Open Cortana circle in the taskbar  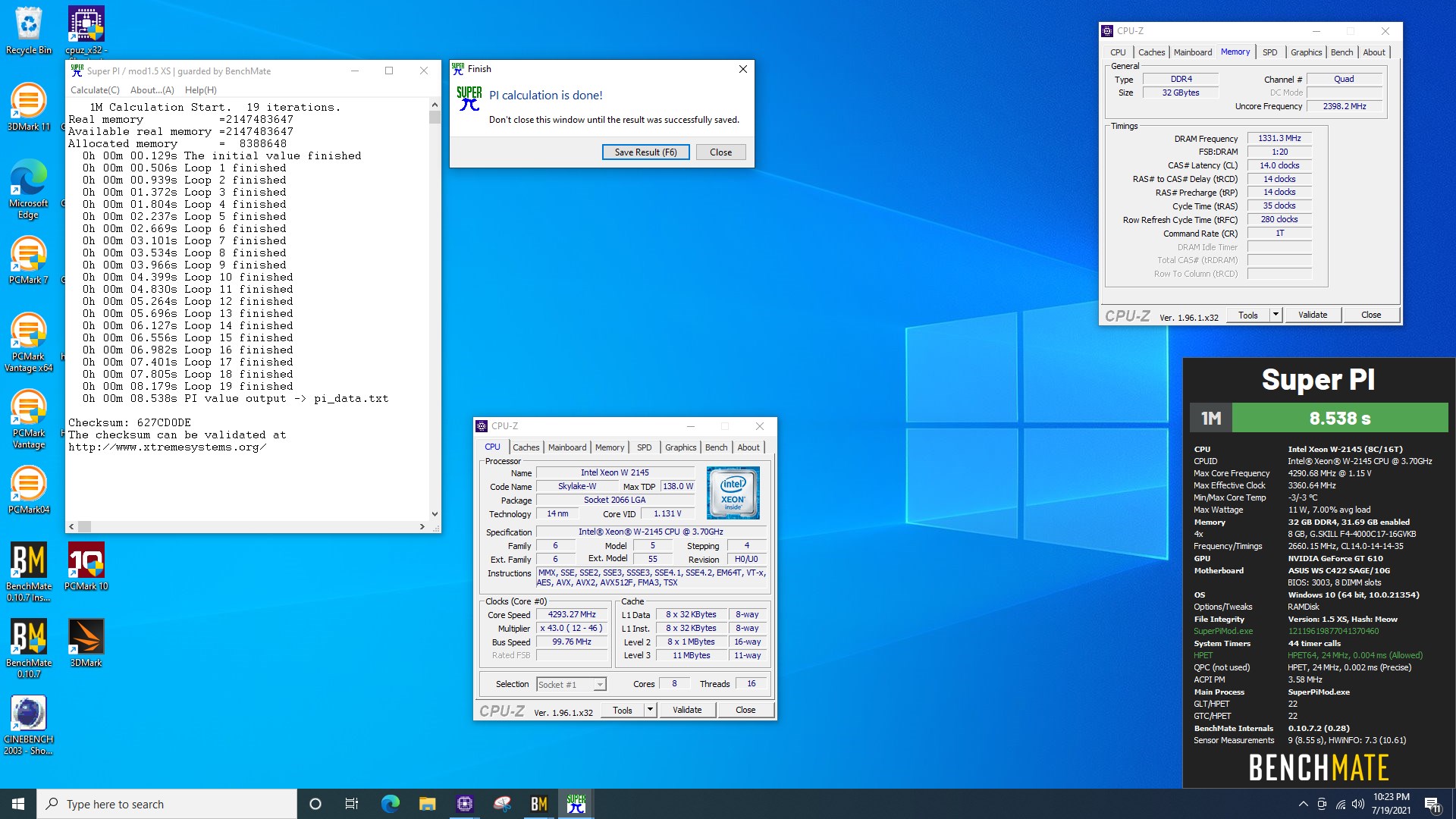[315, 804]
